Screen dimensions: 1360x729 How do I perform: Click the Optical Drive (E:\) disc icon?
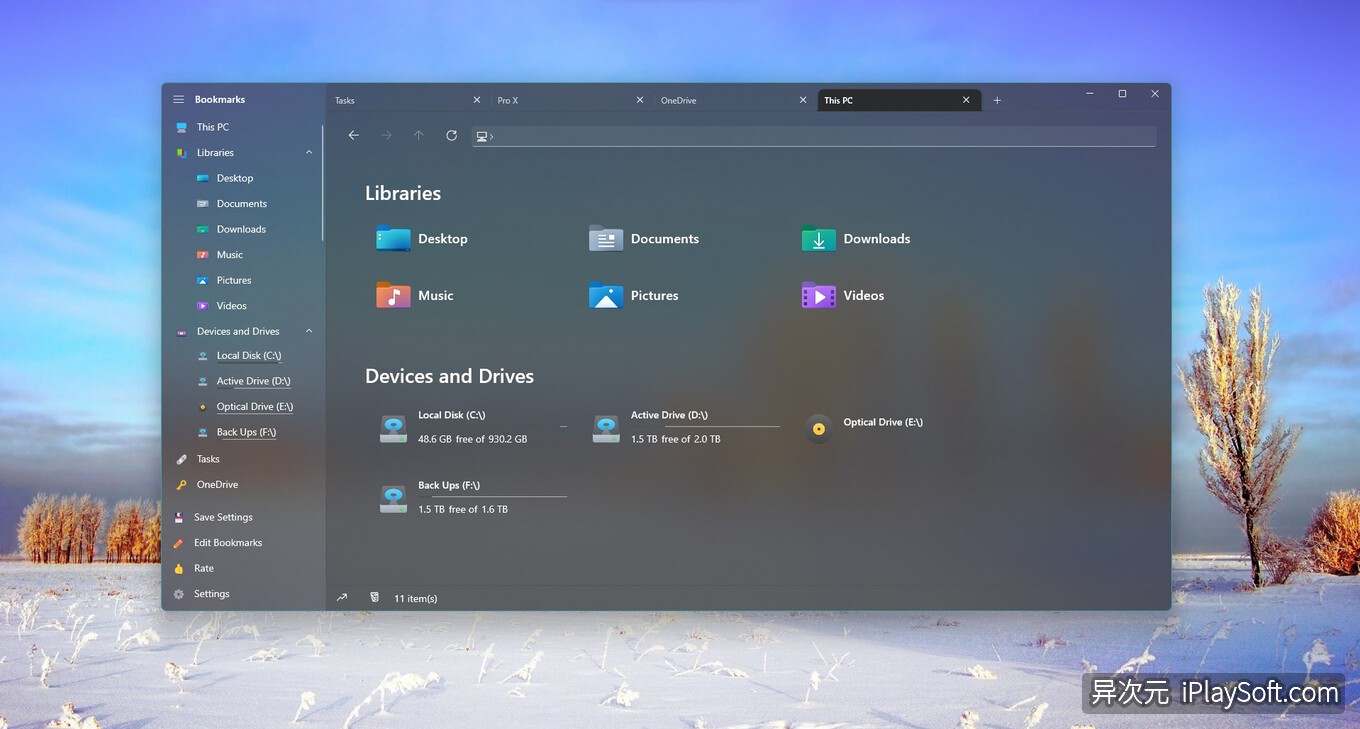(818, 427)
